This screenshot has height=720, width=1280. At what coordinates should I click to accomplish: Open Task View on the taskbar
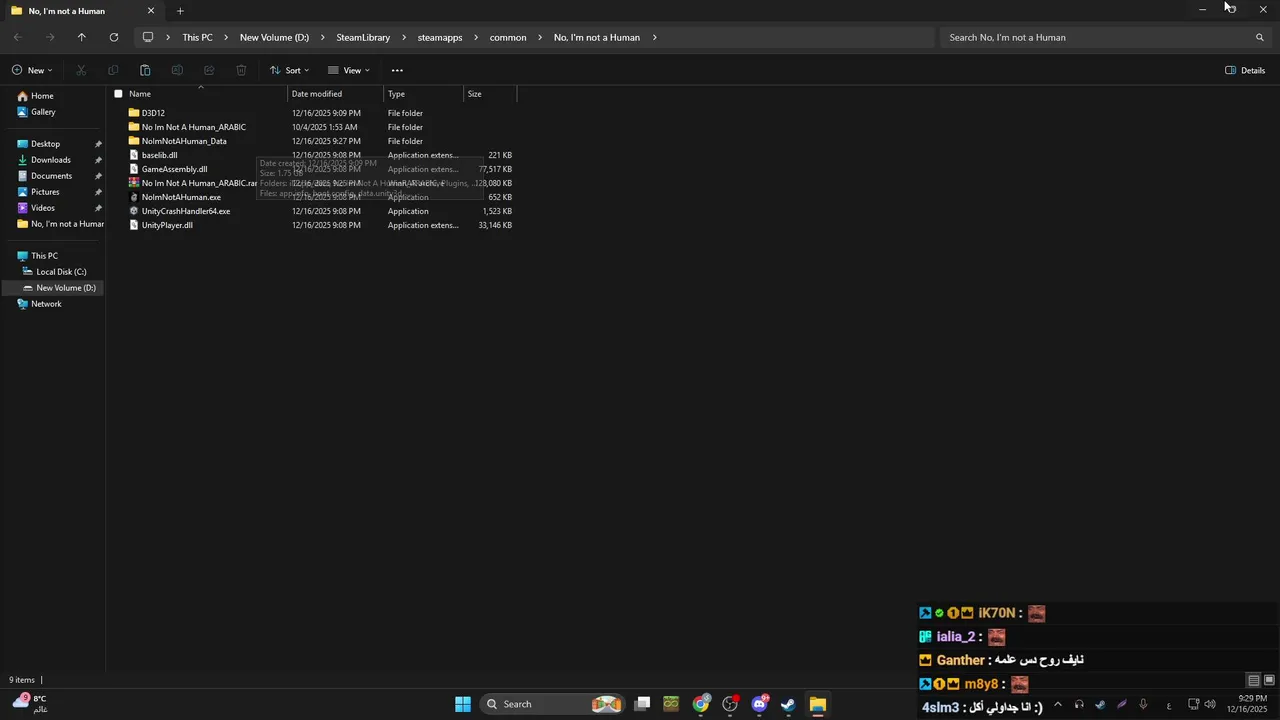643,704
